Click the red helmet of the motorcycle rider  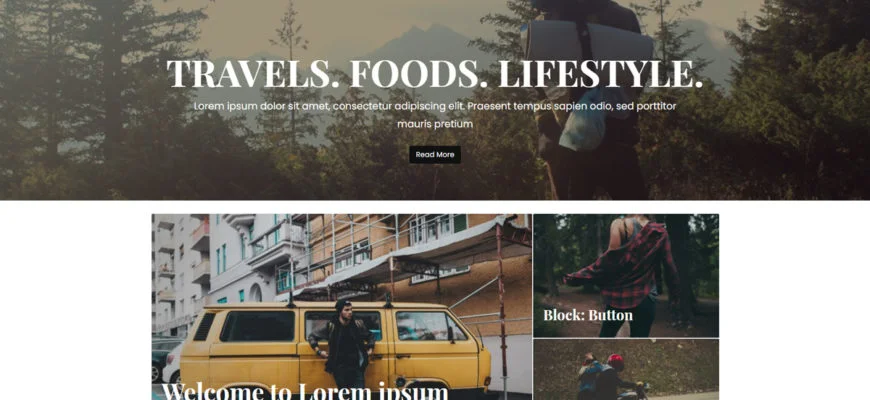pos(615,362)
